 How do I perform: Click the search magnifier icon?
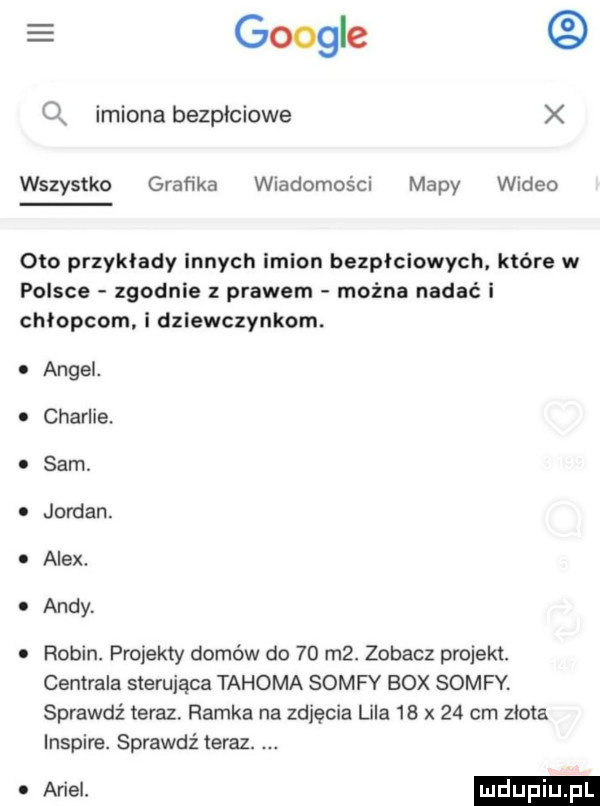(54, 115)
